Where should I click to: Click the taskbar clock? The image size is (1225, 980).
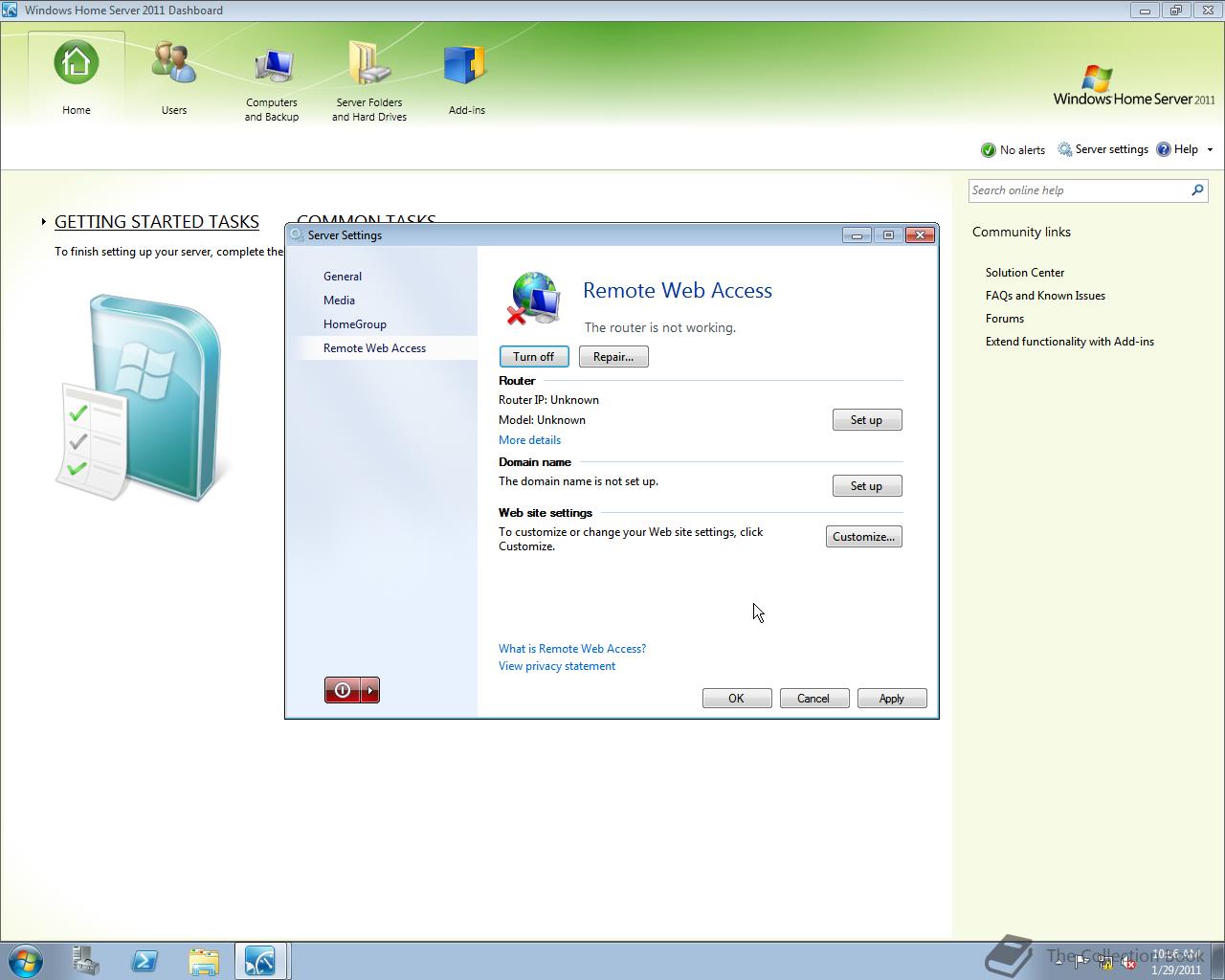coord(1176,962)
